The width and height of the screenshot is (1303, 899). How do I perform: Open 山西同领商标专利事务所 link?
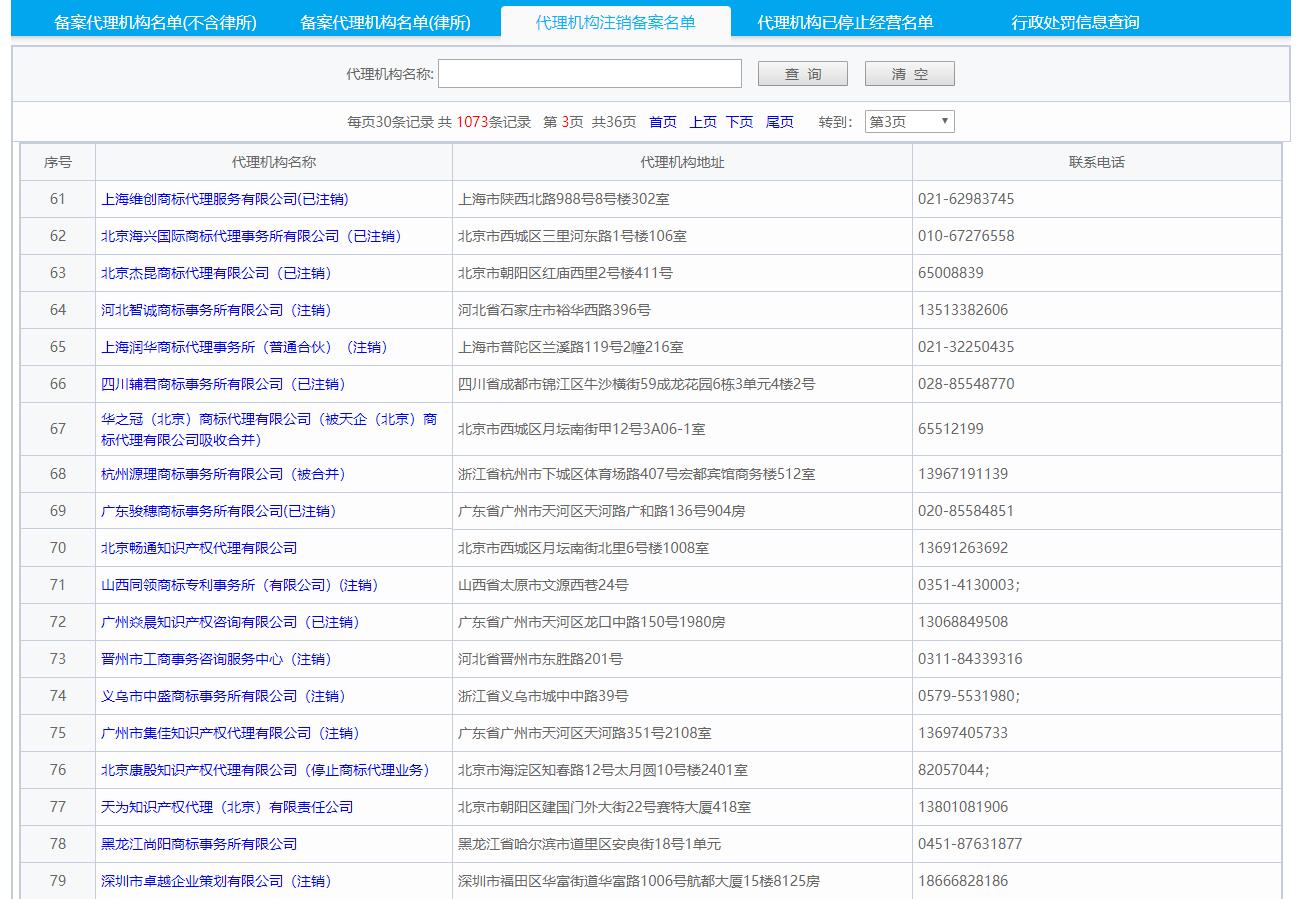pos(240,585)
